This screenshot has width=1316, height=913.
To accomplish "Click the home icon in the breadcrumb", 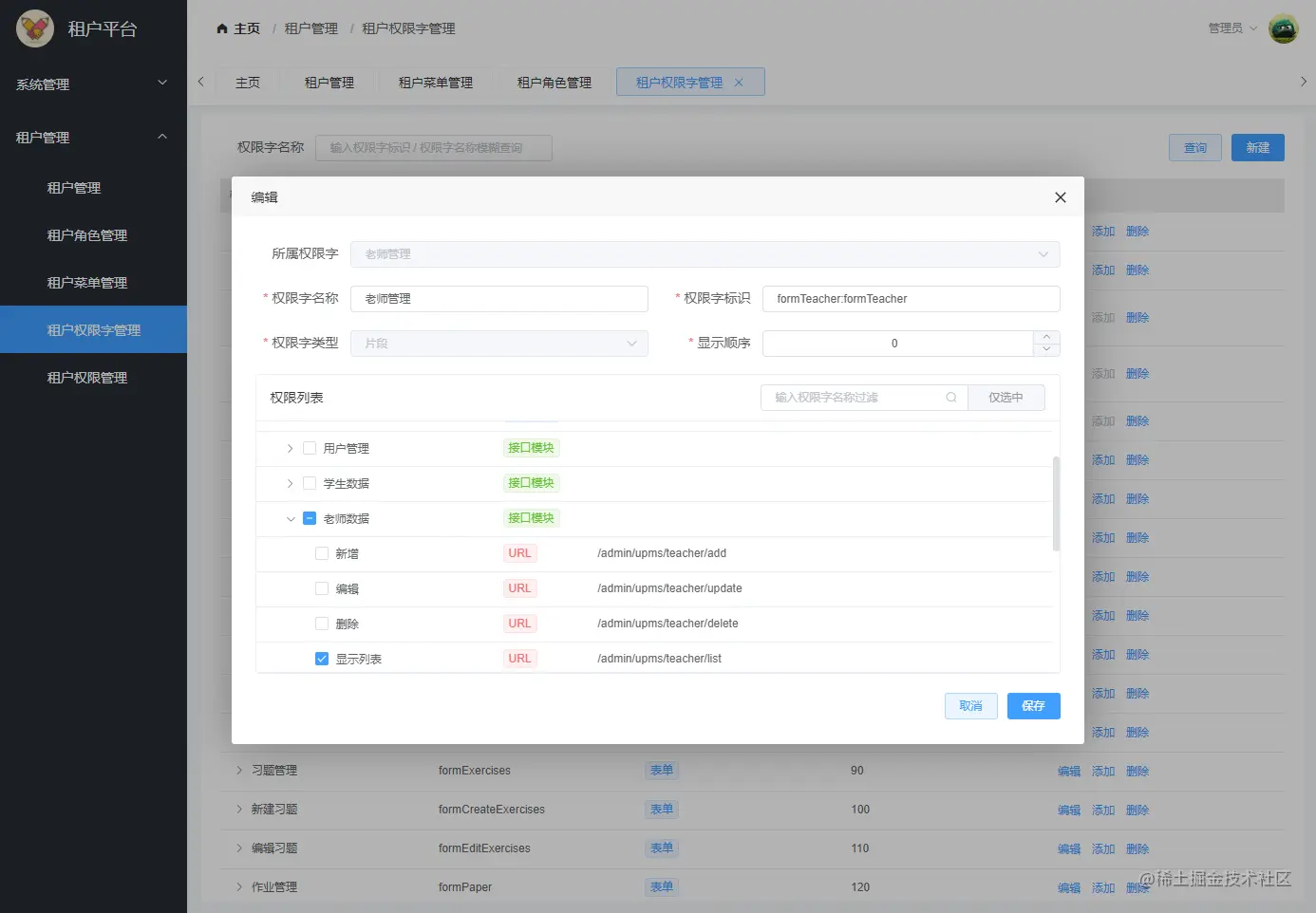I will point(222,28).
